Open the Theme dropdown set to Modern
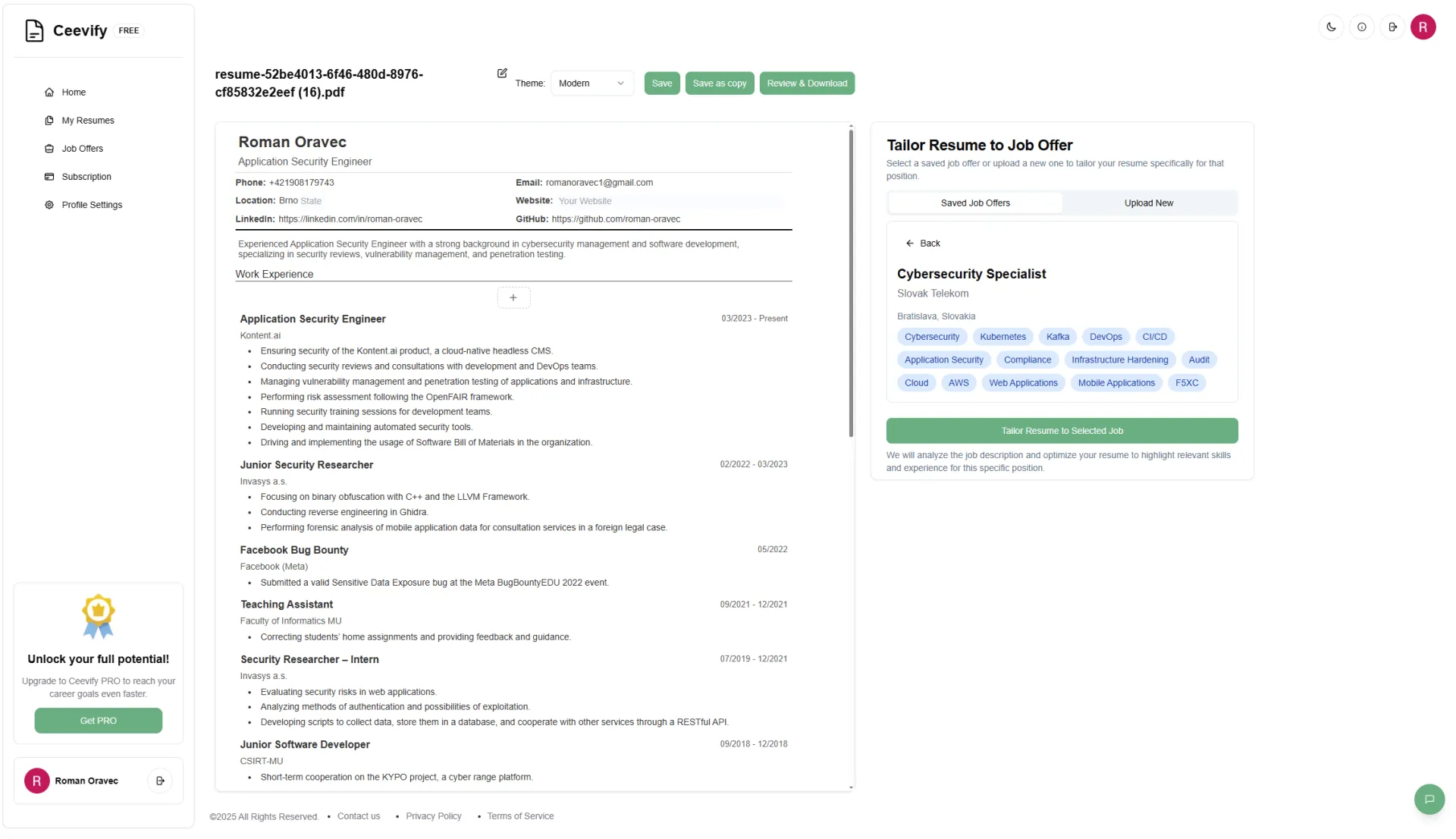Viewport: 1456px width, 839px height. 591,83
